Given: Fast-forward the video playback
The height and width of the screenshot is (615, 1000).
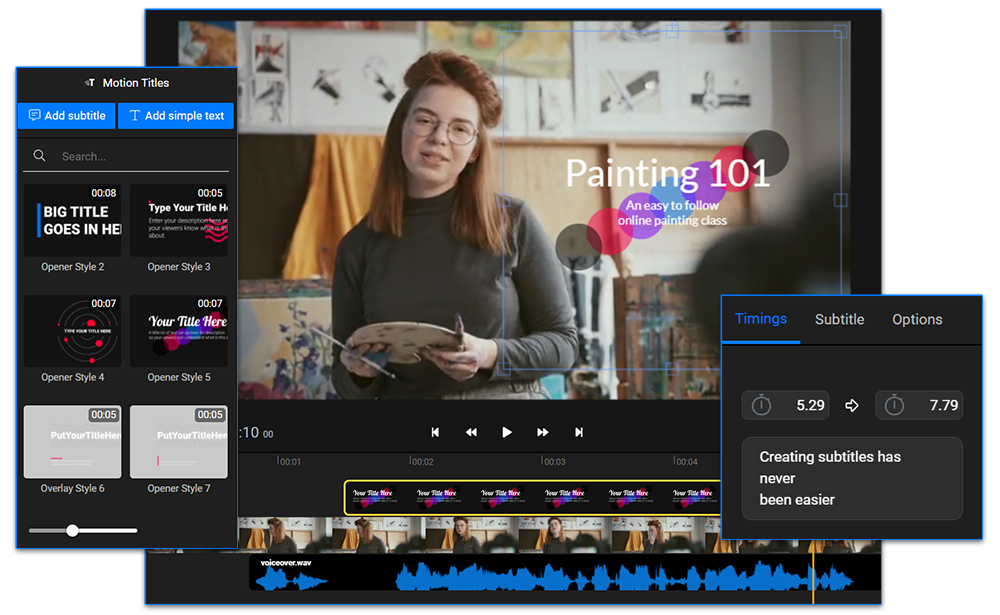Looking at the screenshot, I should 543,432.
